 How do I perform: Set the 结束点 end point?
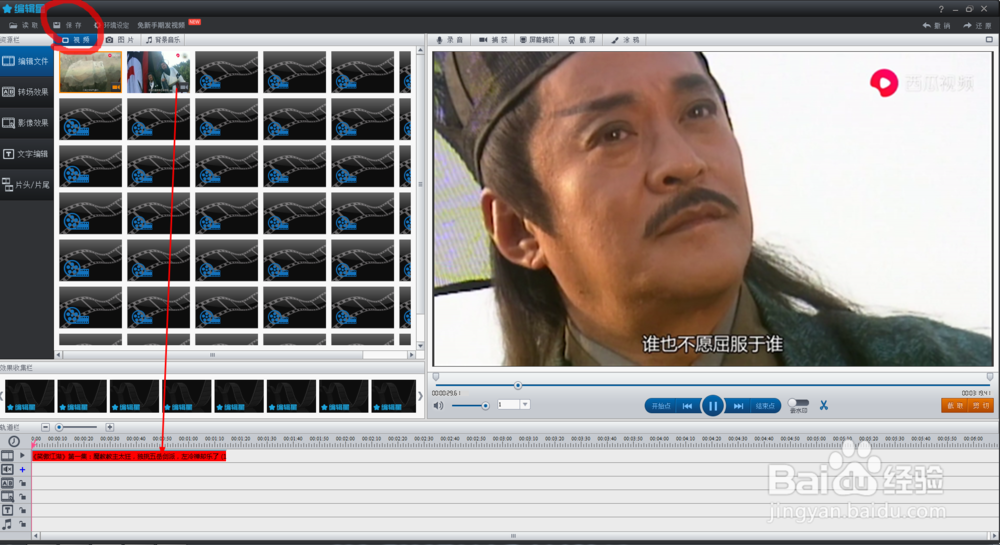pos(765,406)
